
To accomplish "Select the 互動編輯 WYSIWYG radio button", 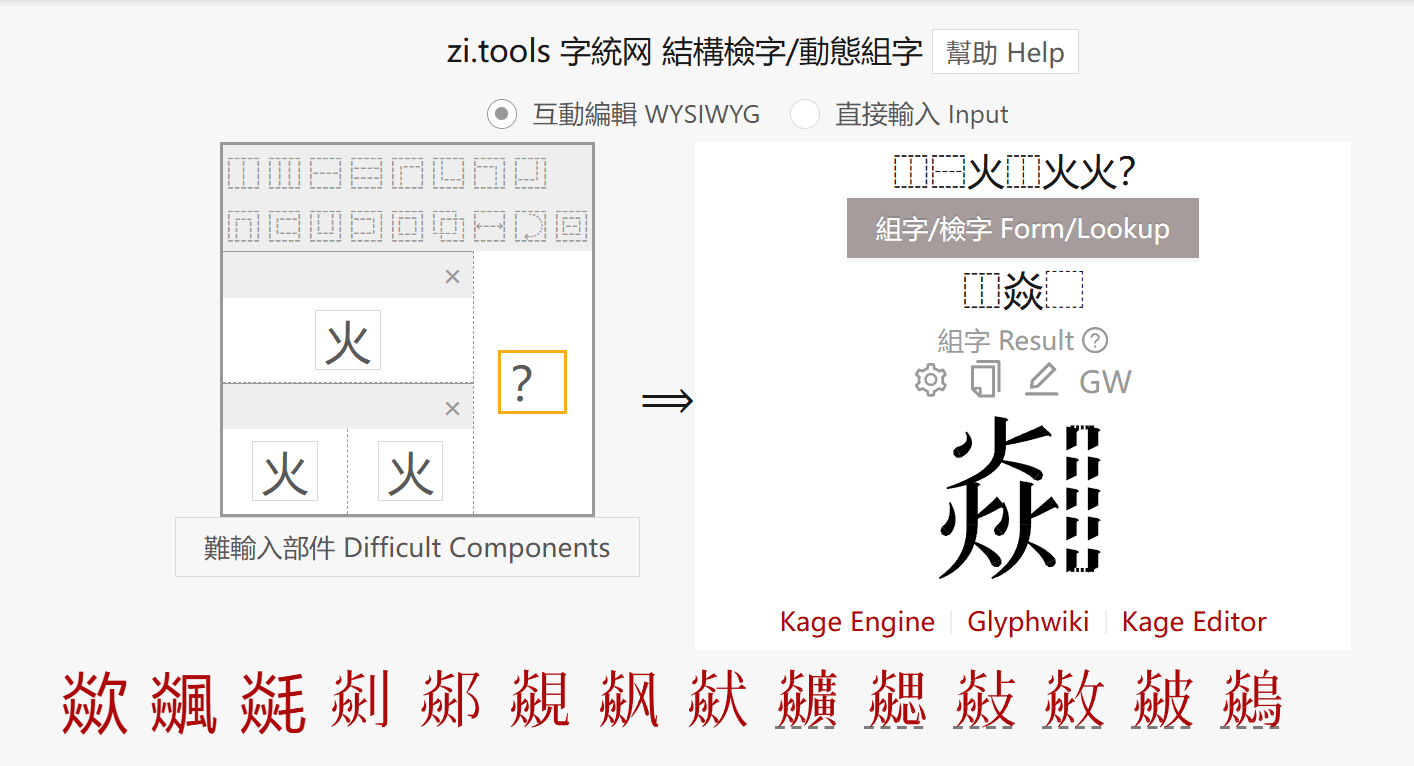I will (x=500, y=114).
